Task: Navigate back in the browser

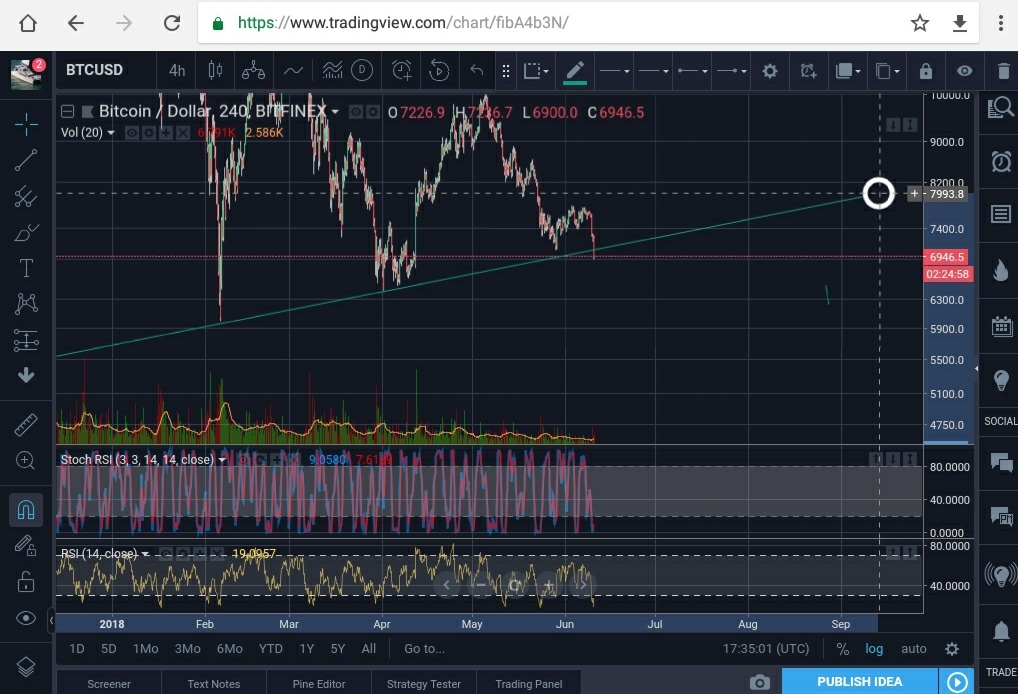Action: pos(76,23)
